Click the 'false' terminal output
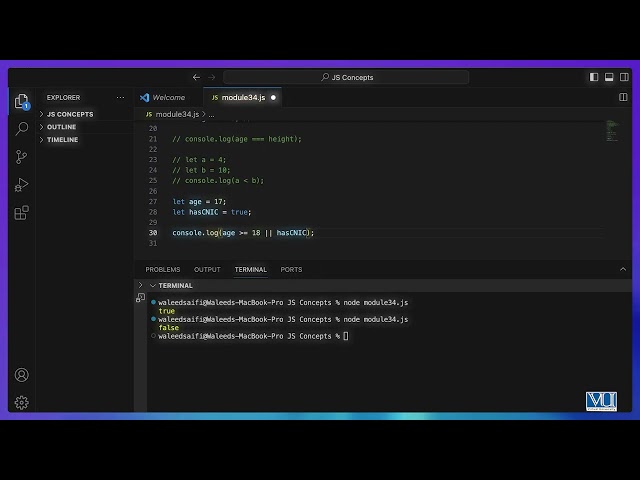Screen dimensions: 640x480 [x=169, y=328]
